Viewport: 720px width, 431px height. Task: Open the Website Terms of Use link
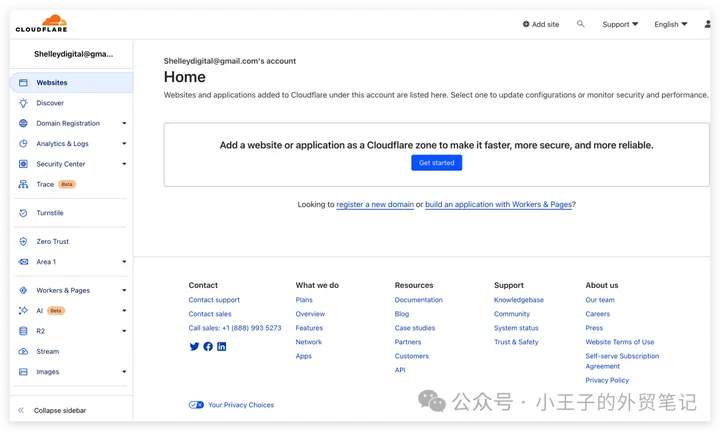[x=619, y=342]
